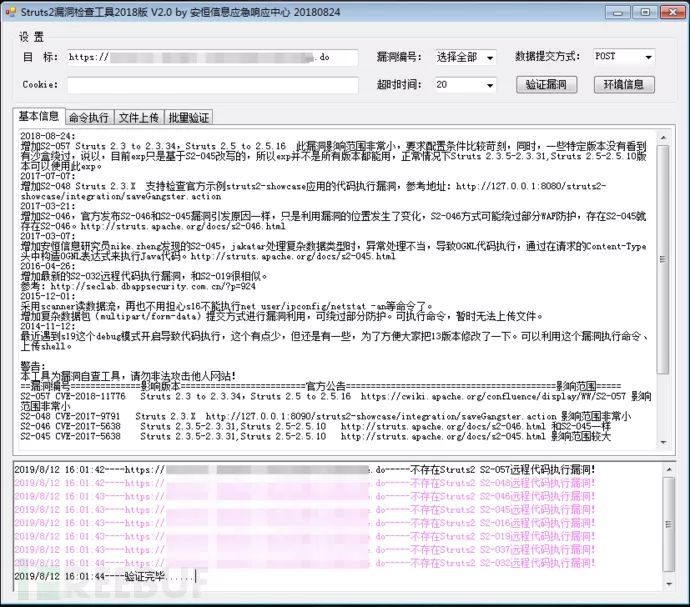Click log line for S2-032 result
690x607 pixels.
pyautogui.click(x=305, y=563)
